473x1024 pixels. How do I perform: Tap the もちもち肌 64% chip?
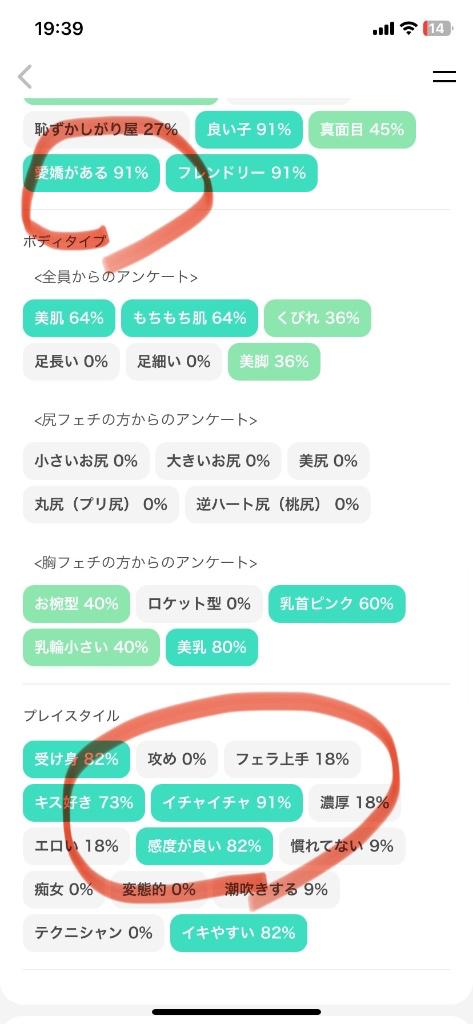click(189, 318)
